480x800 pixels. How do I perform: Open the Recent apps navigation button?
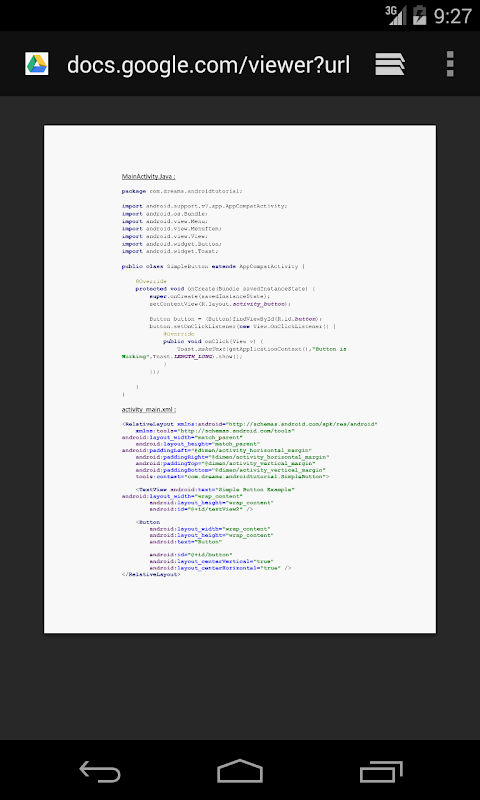click(x=381, y=770)
